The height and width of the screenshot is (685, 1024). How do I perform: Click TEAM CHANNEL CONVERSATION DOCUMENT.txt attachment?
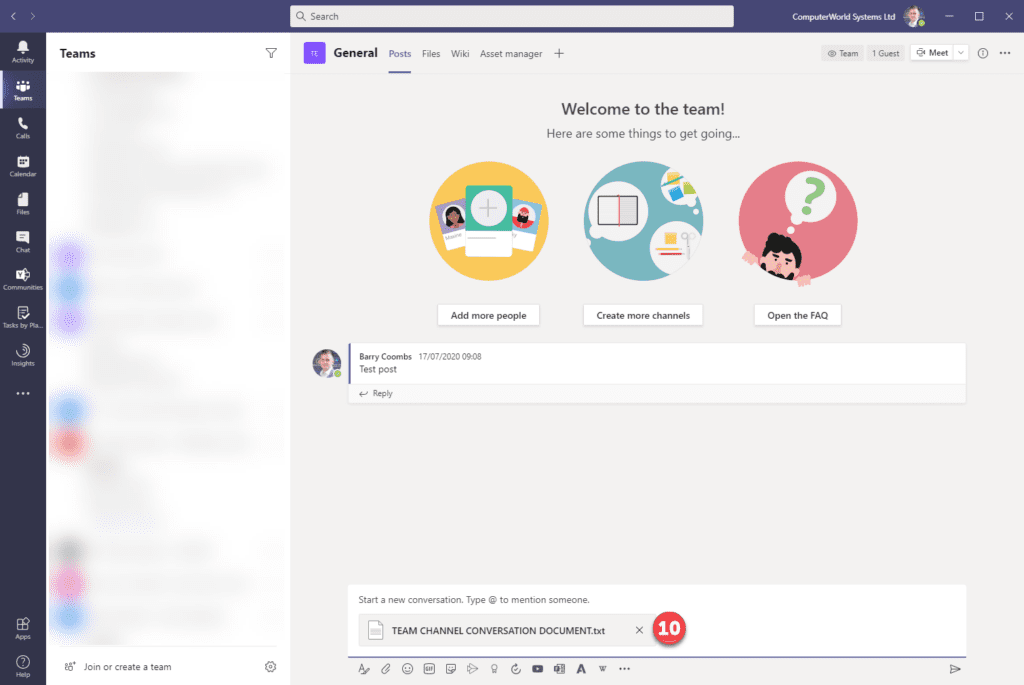pos(498,630)
